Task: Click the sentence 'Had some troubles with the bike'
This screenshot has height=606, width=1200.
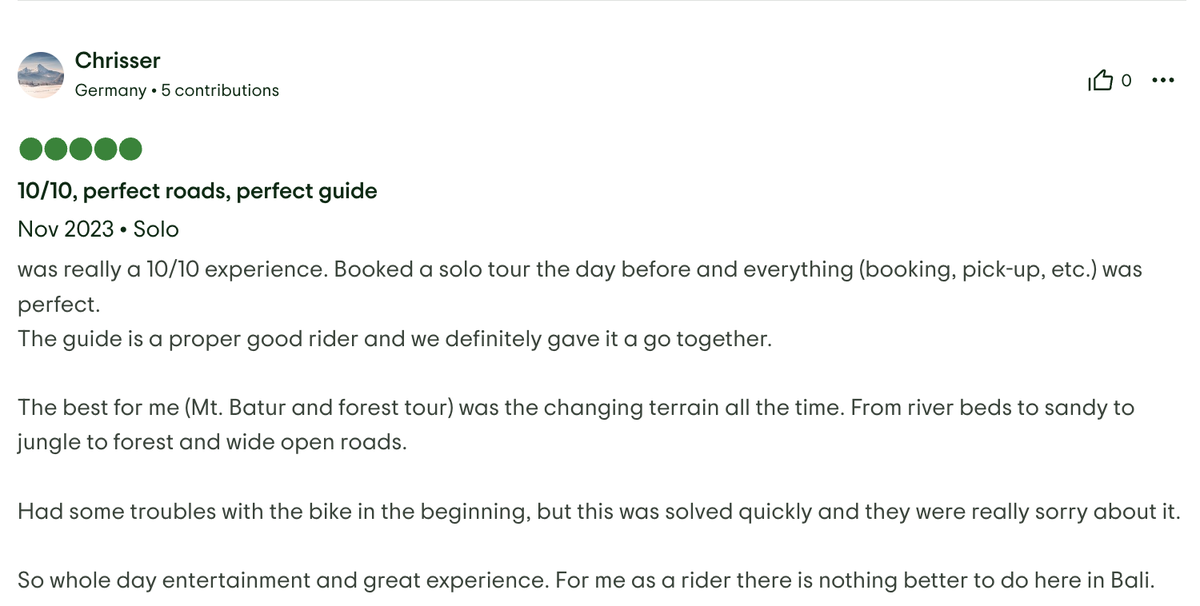Action: [x=598, y=511]
